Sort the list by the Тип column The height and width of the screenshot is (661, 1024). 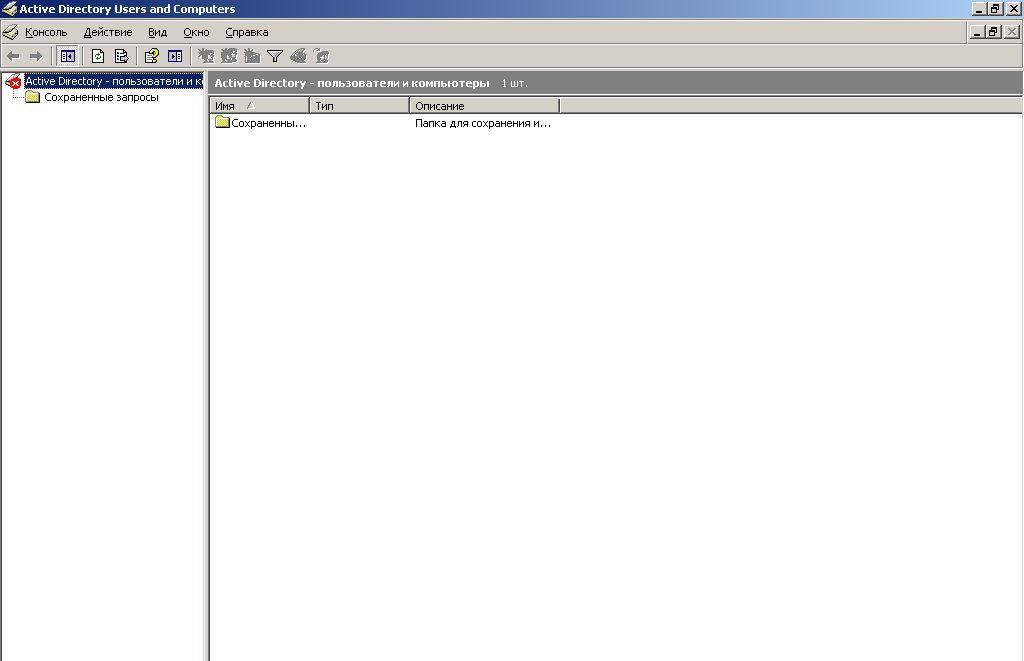point(359,106)
